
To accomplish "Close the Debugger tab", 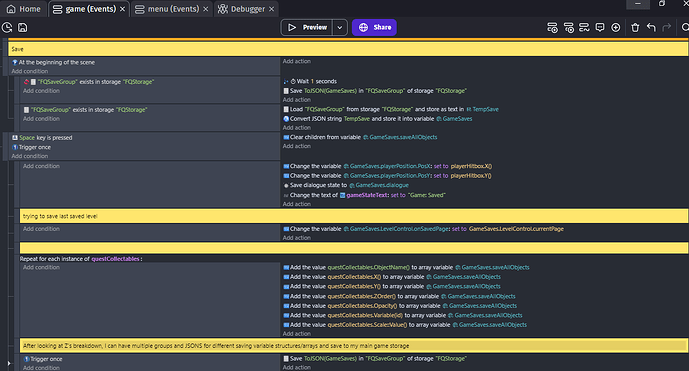I will 272,9.
